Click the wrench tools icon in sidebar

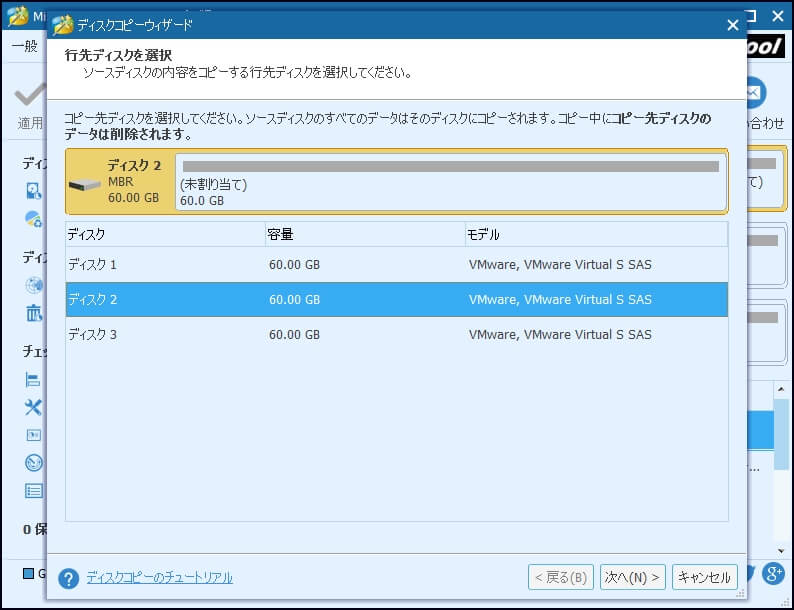[x=33, y=407]
